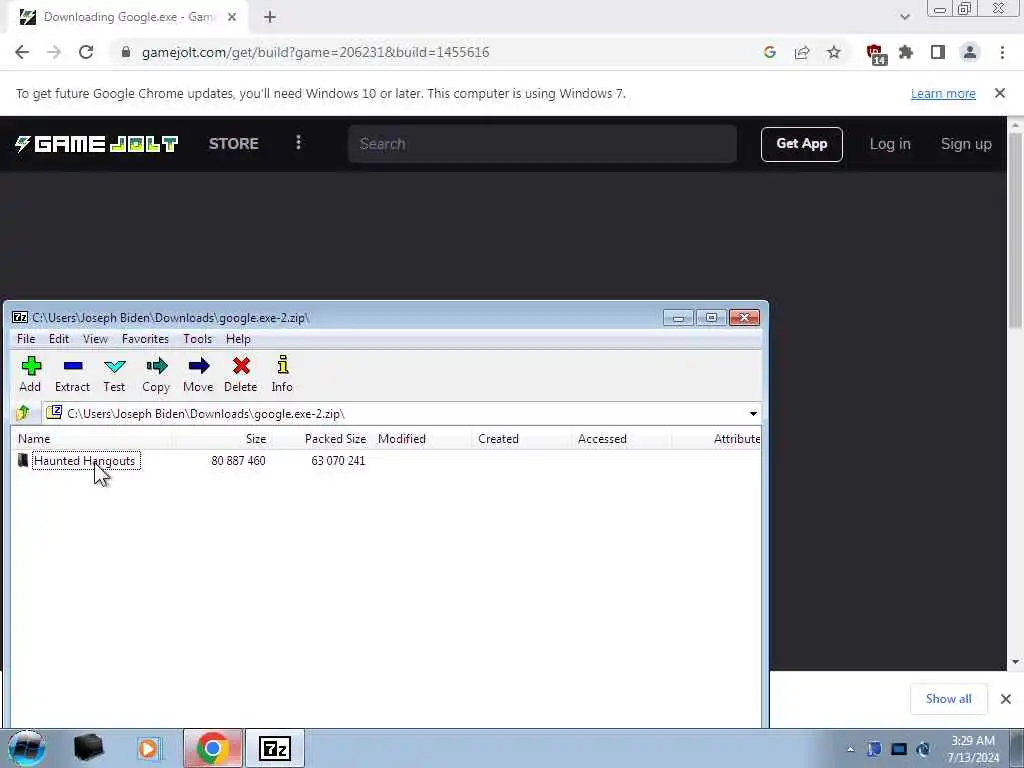Click the Game Jolt page vertical scrollbar
The height and width of the screenshot is (768, 1024).
tap(1015, 230)
